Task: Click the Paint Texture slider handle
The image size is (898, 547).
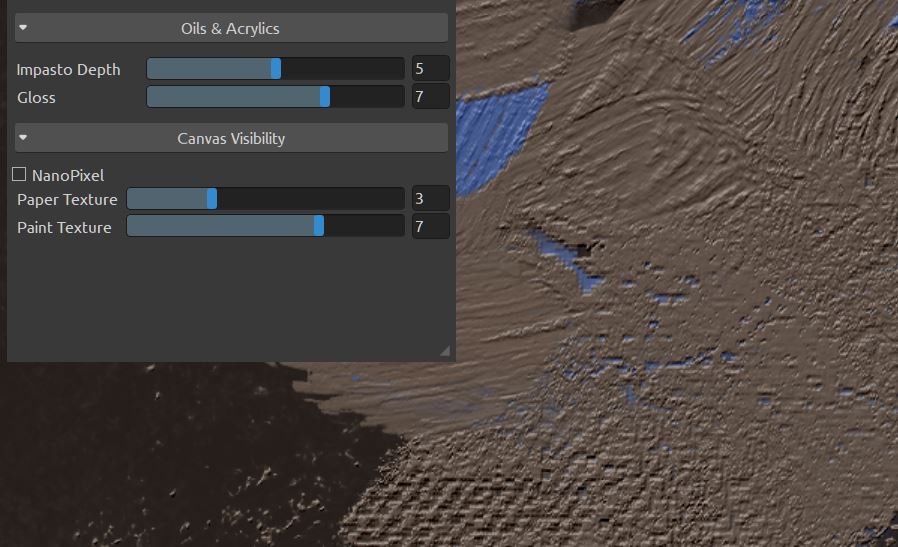Action: point(319,227)
